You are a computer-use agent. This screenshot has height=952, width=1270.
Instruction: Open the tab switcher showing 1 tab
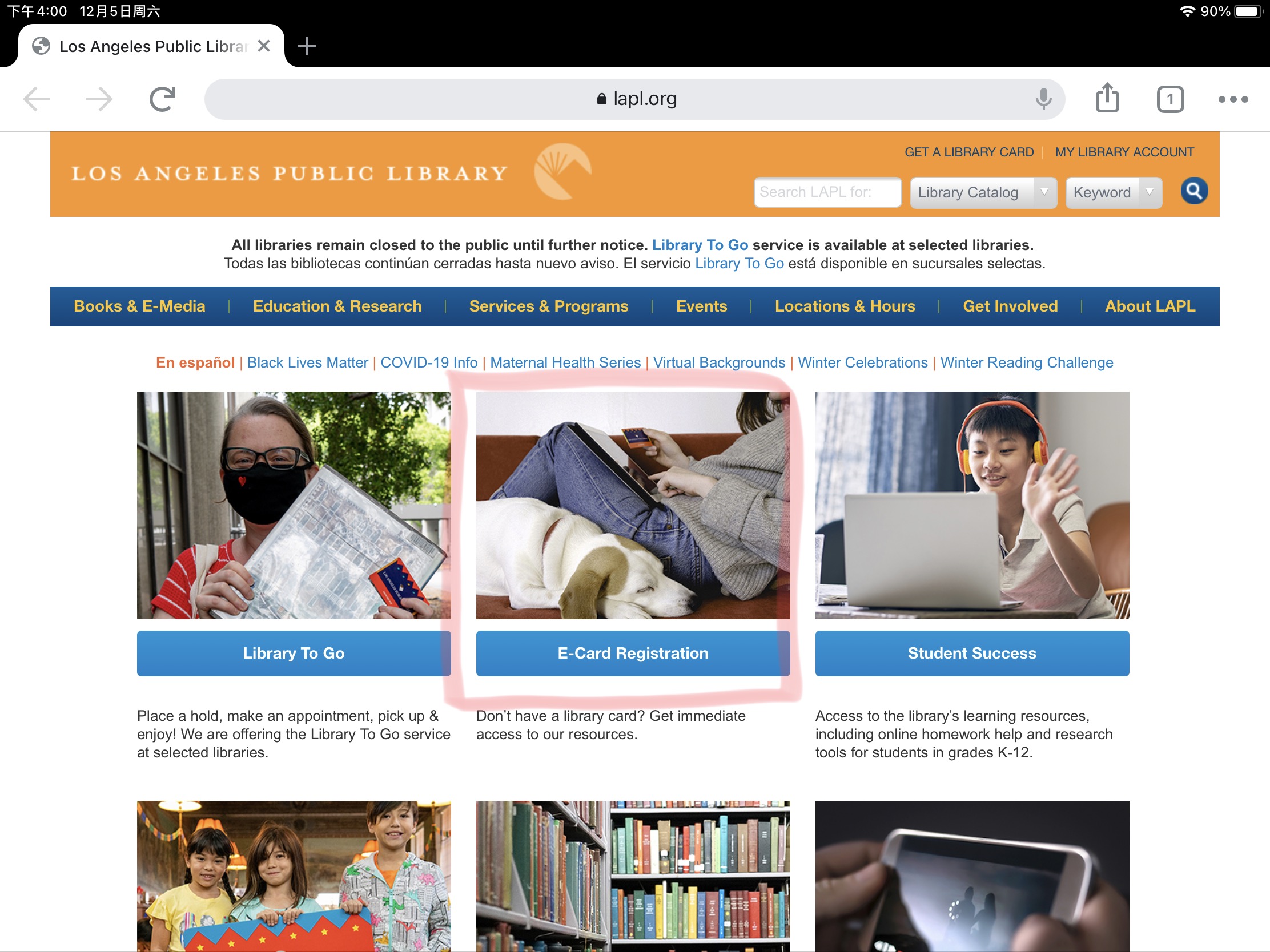click(1170, 99)
